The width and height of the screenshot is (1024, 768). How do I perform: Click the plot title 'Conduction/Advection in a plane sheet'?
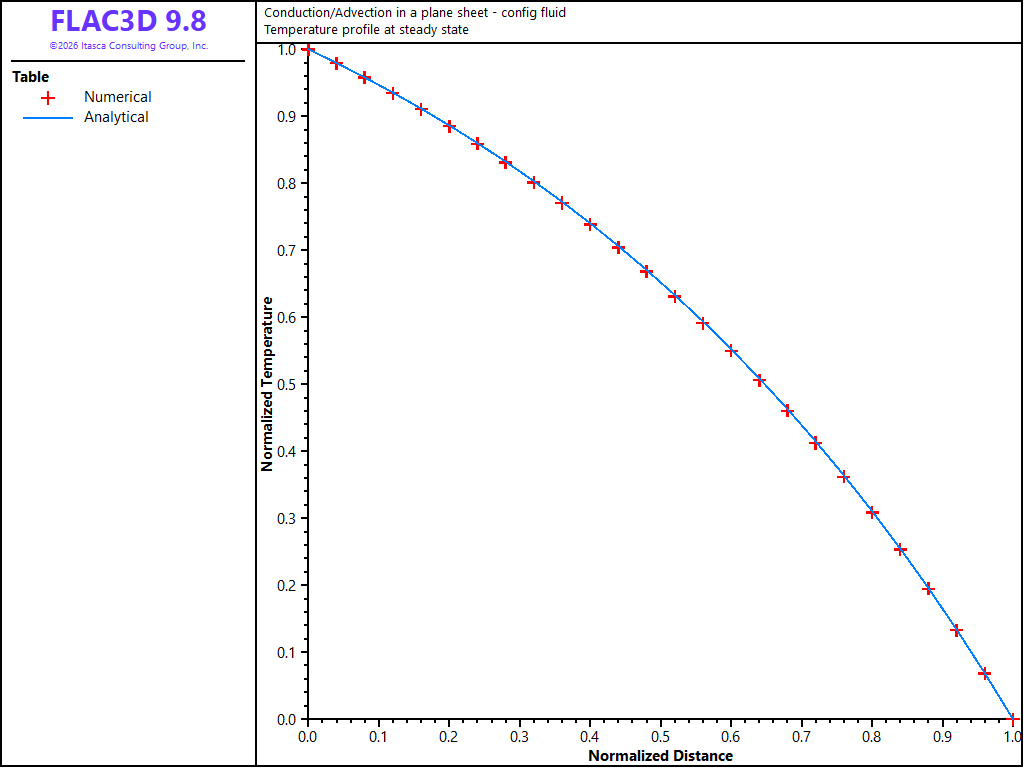[x=415, y=12]
